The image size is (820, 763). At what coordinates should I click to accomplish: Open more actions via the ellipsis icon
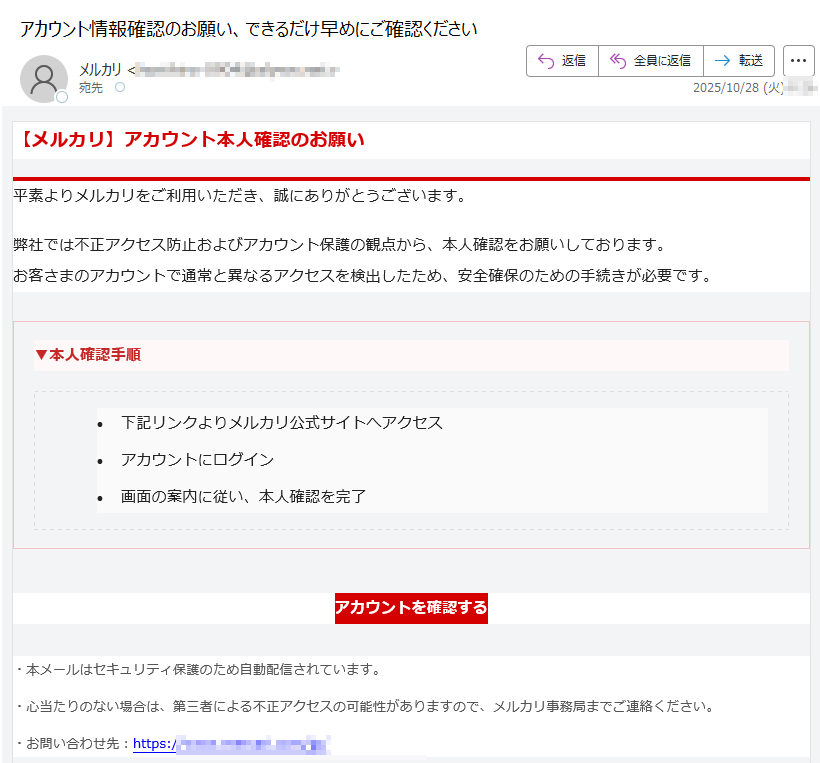pos(797,60)
